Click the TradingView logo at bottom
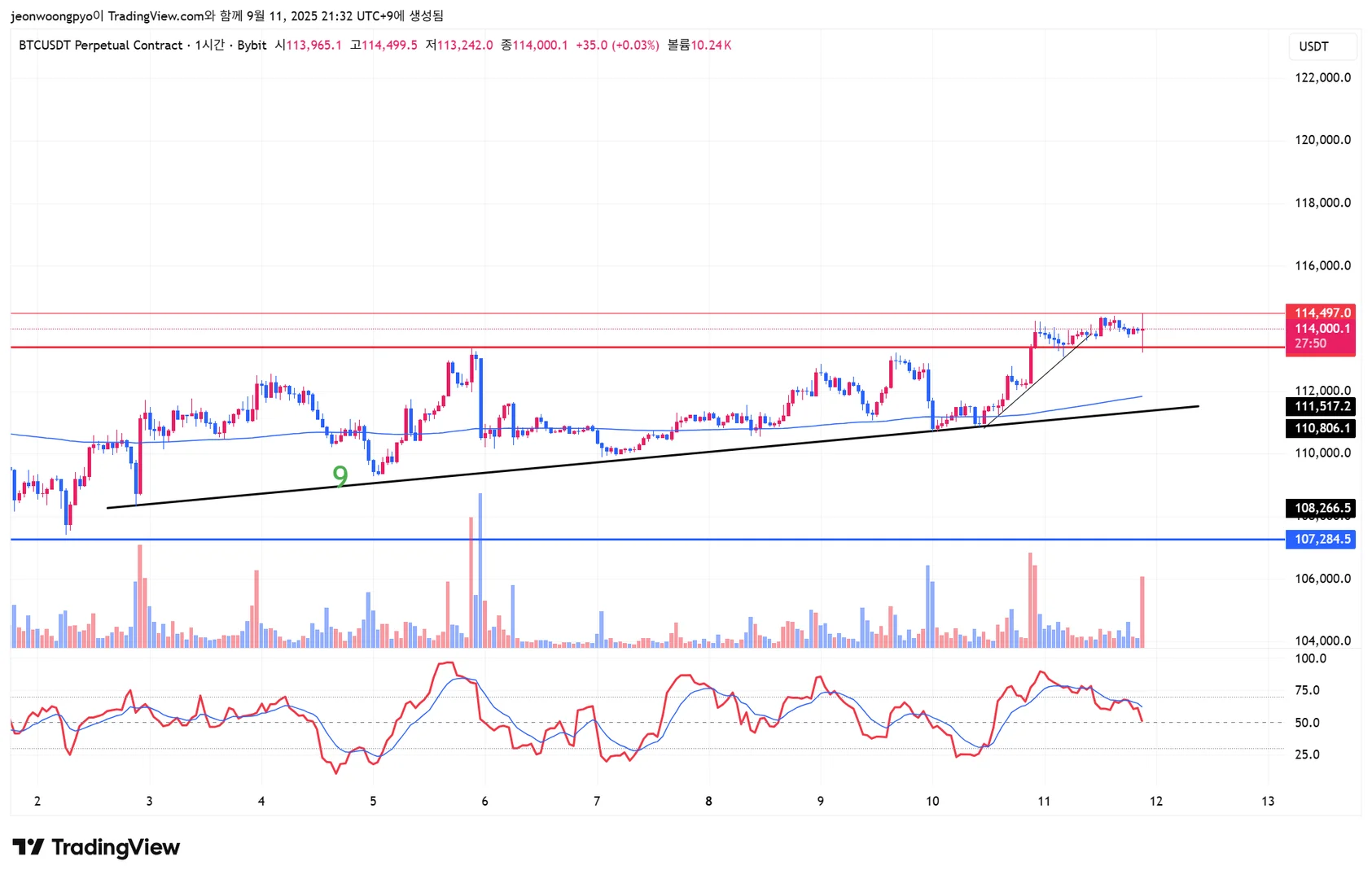 pos(96,847)
